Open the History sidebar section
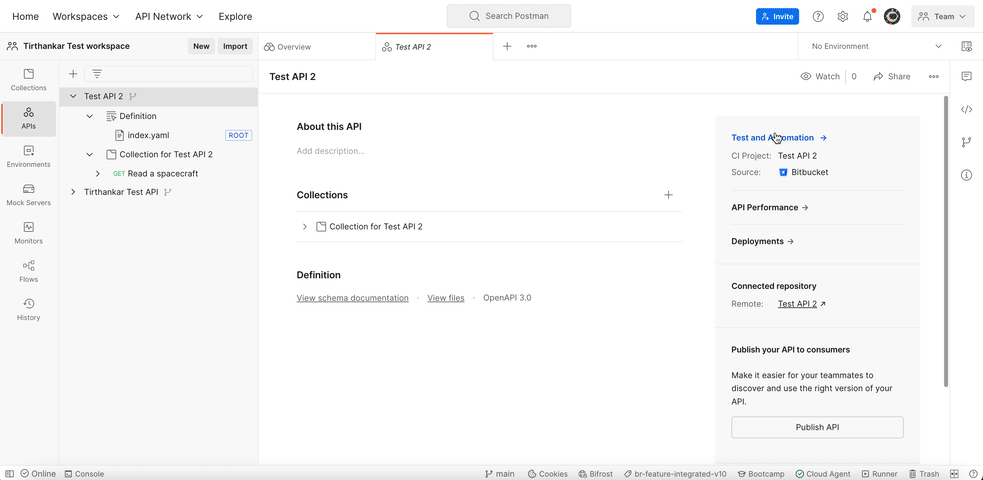983x480 pixels. (29, 310)
